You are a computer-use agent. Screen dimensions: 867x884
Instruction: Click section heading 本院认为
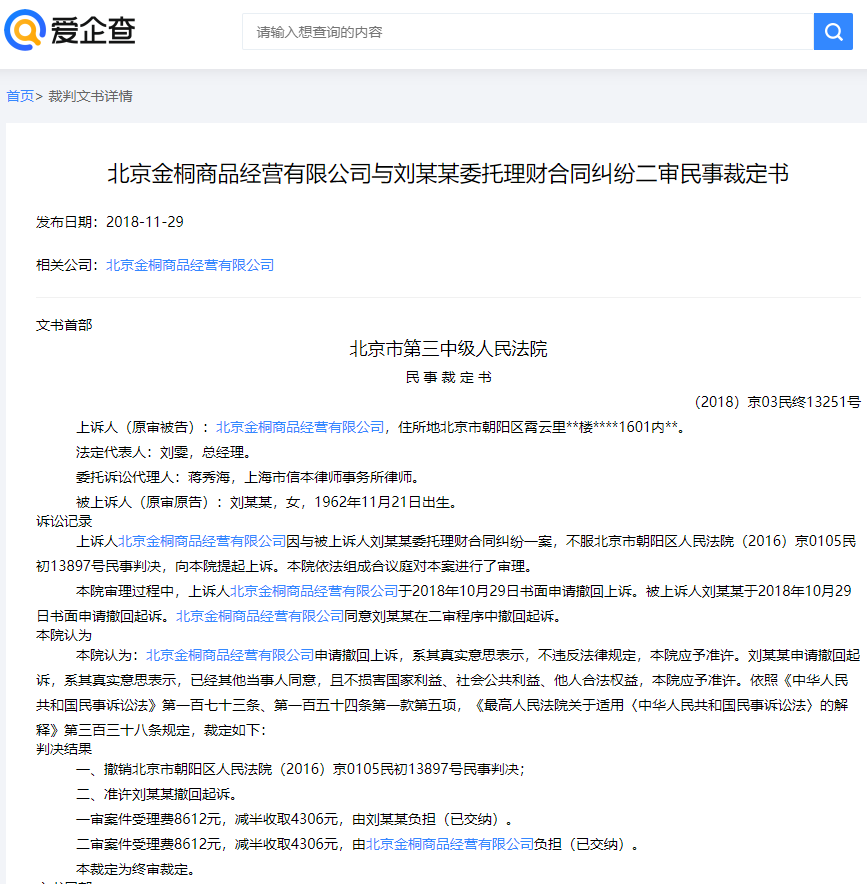(x=64, y=635)
